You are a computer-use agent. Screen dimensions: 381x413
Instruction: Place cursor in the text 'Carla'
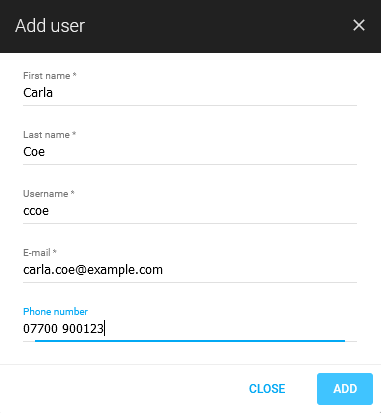pyautogui.click(x=38, y=93)
